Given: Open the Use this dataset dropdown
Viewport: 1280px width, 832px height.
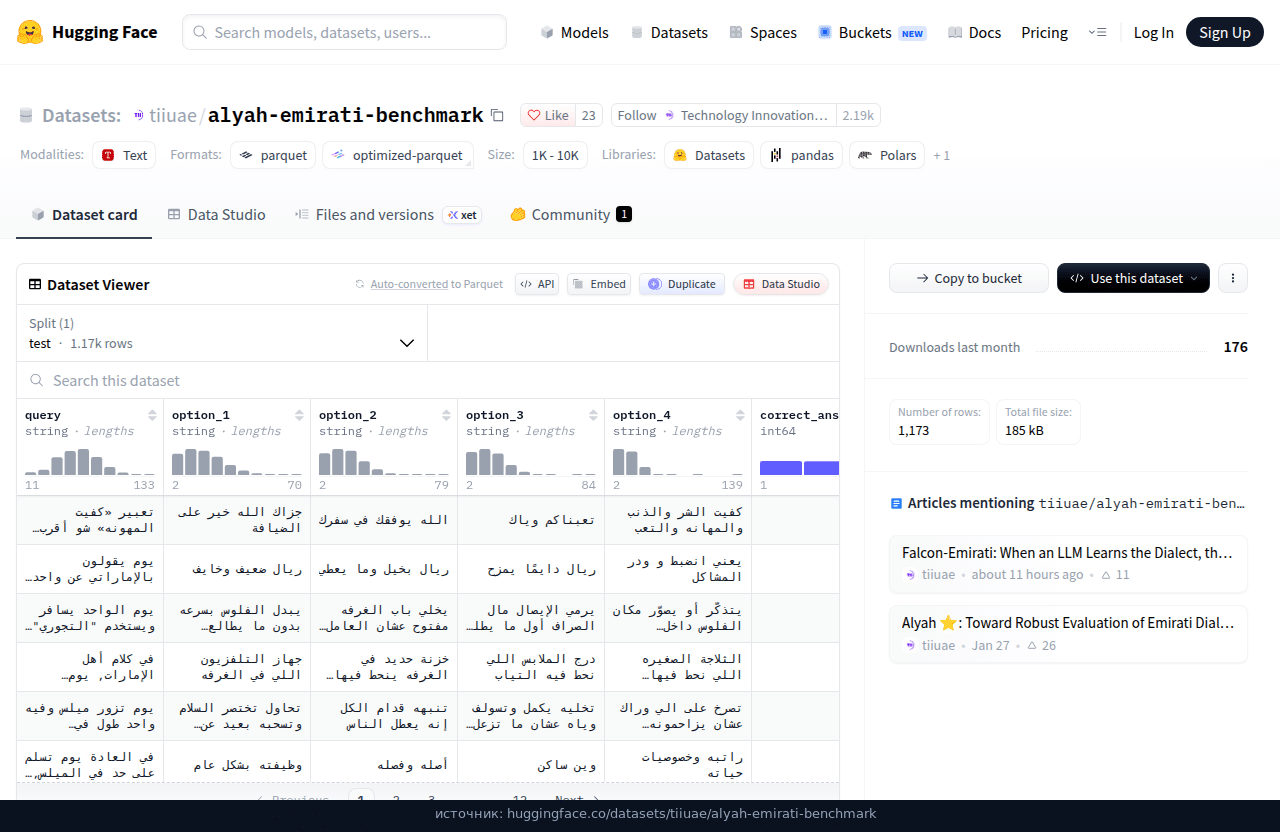Looking at the screenshot, I should click(1133, 278).
